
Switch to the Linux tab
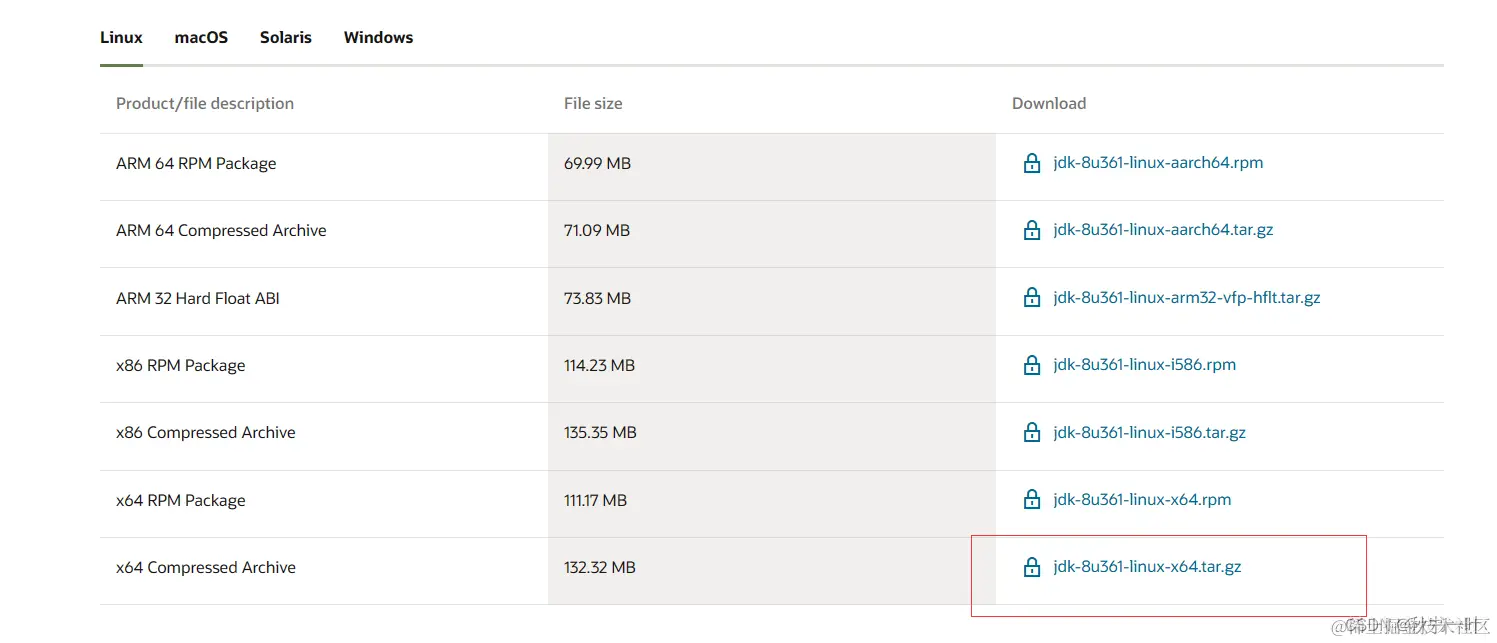121,38
